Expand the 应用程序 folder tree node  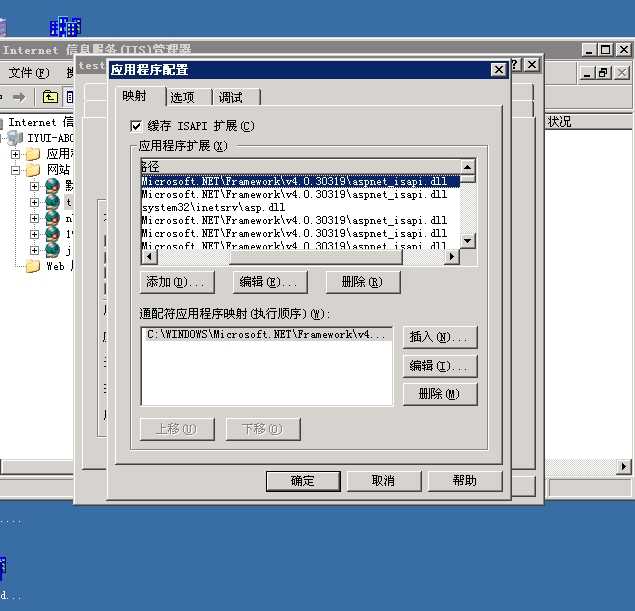tap(15, 154)
